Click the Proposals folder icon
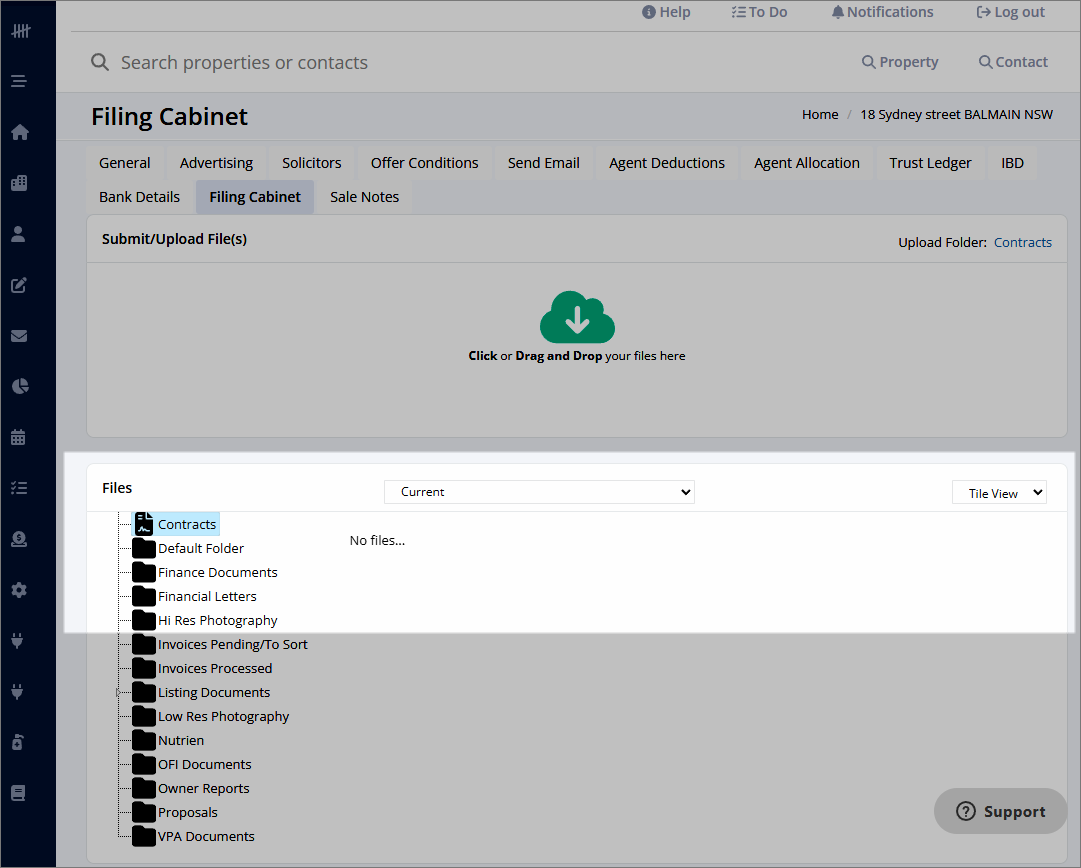Screen dimensions: 1081x868 (x=143, y=813)
